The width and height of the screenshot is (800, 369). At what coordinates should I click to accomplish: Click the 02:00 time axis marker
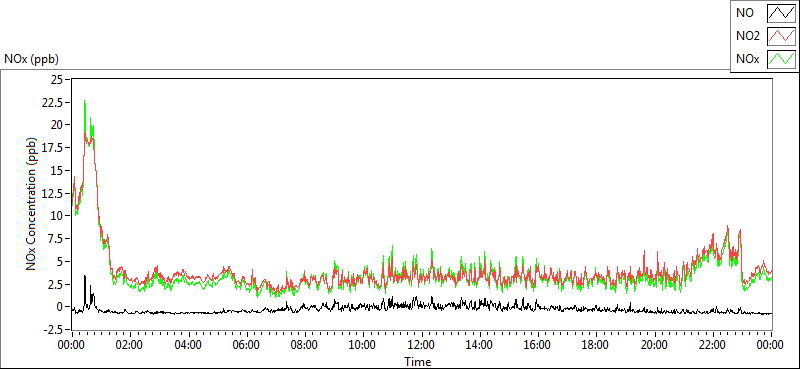[130, 345]
